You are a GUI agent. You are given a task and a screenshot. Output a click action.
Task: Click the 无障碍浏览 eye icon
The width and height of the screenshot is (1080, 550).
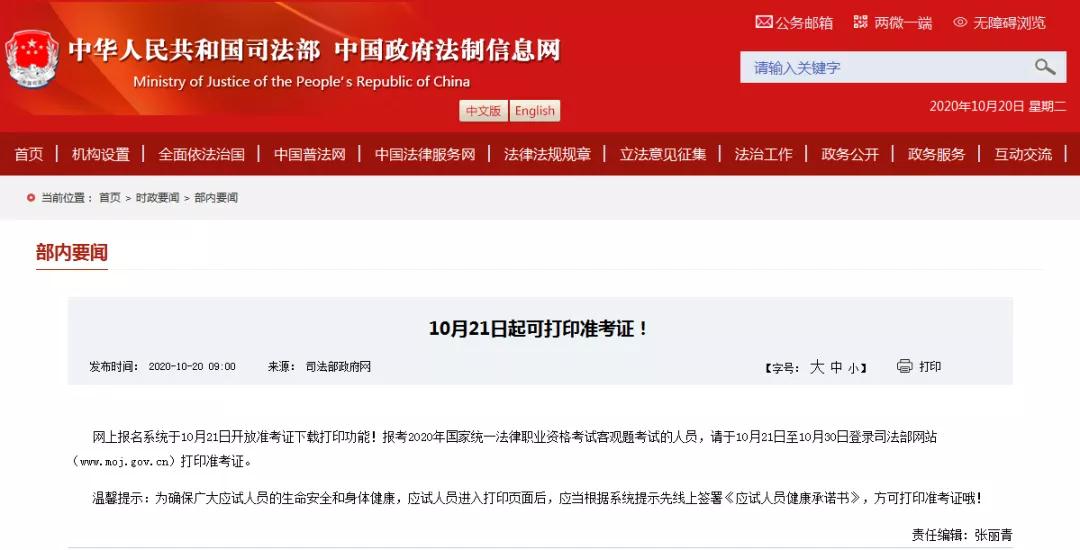tap(960, 22)
